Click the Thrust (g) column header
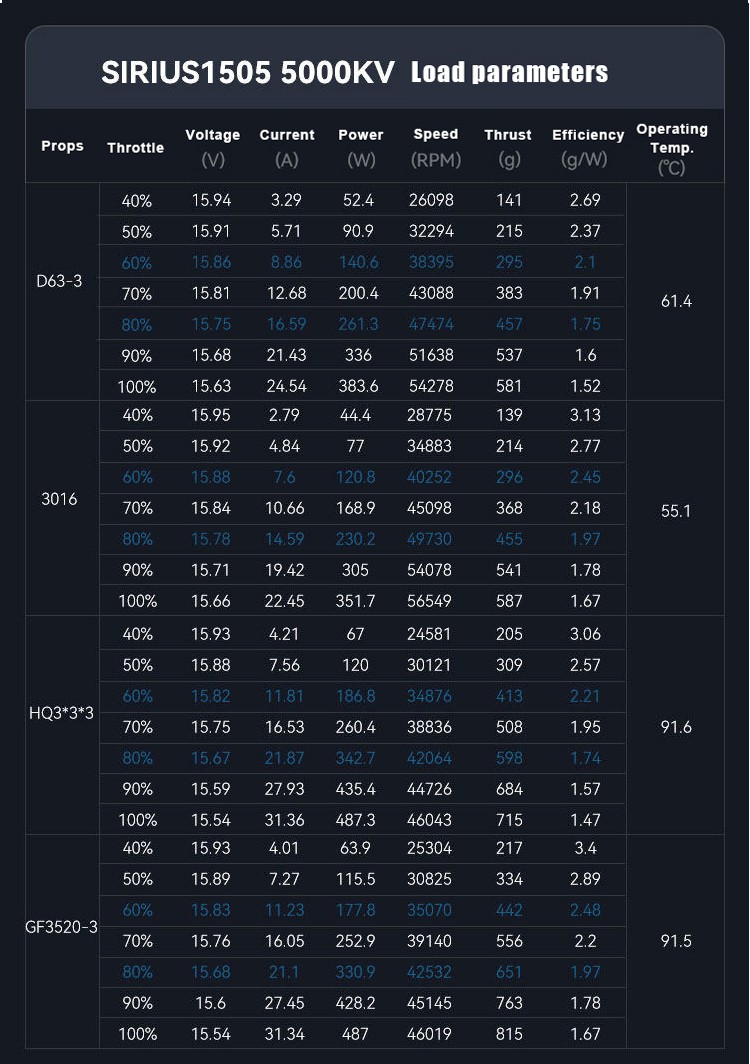The image size is (750, 1064). click(x=508, y=147)
